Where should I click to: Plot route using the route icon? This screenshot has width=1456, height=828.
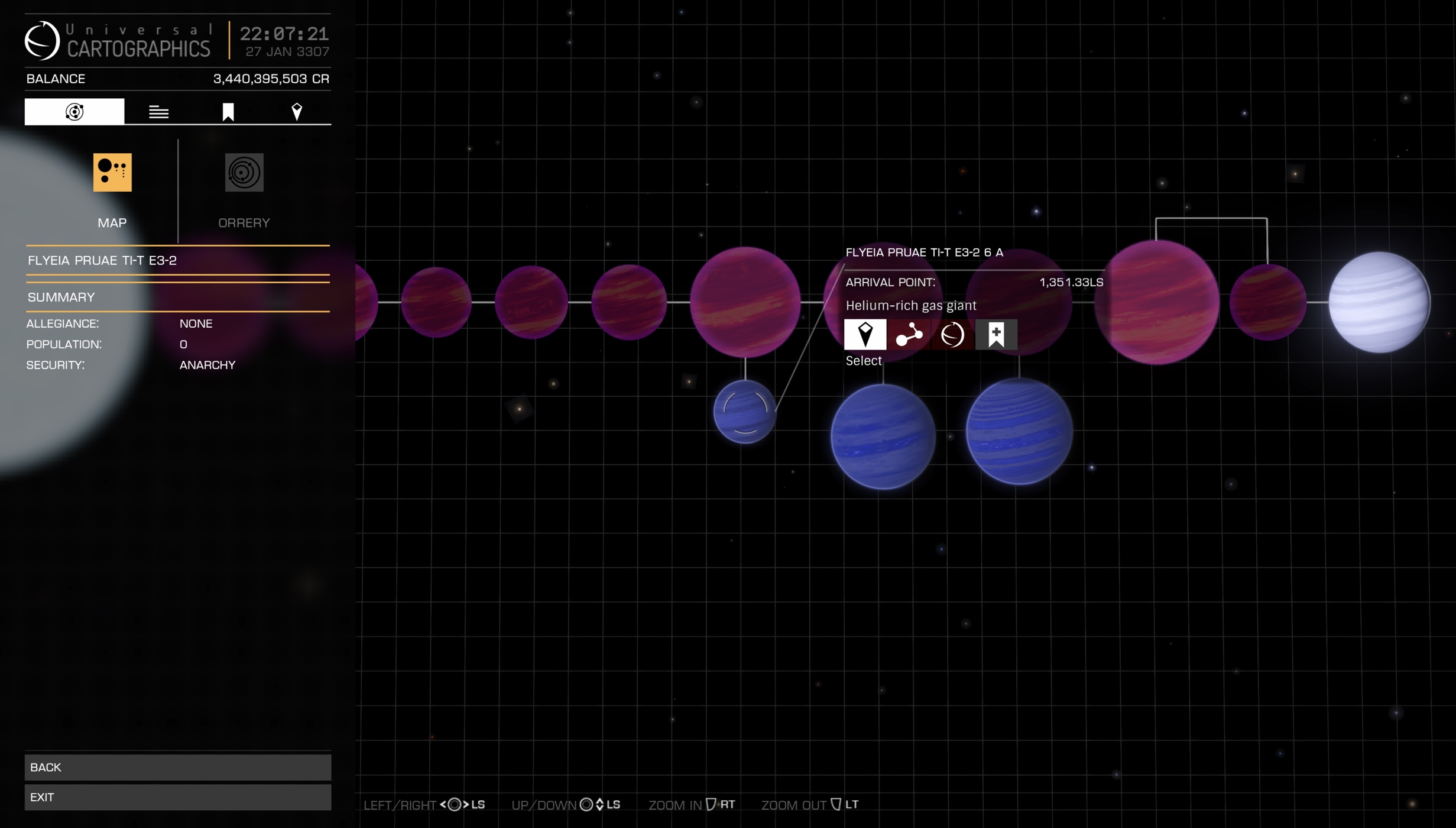click(909, 334)
